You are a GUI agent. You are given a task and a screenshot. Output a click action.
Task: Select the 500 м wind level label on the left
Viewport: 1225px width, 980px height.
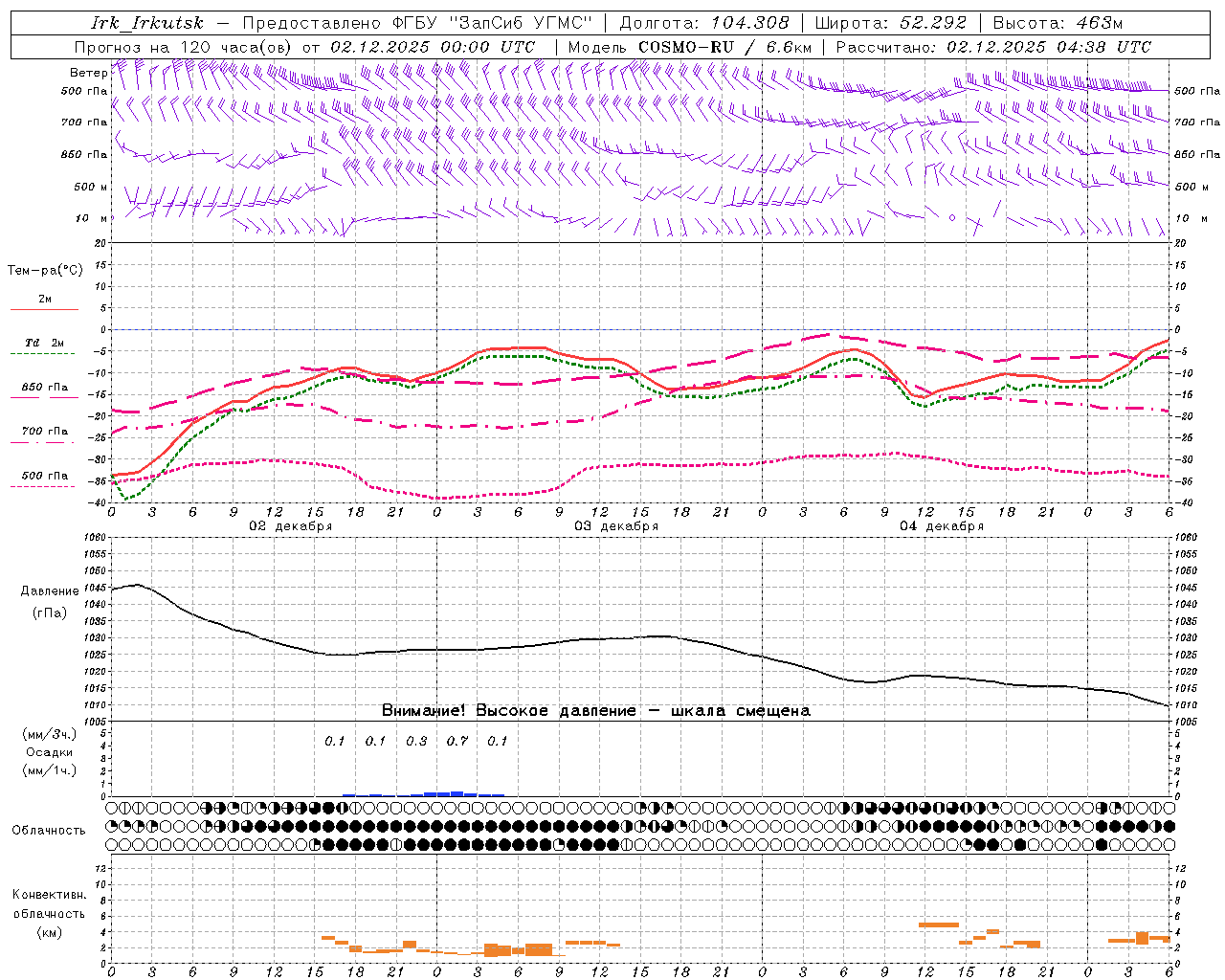click(91, 187)
